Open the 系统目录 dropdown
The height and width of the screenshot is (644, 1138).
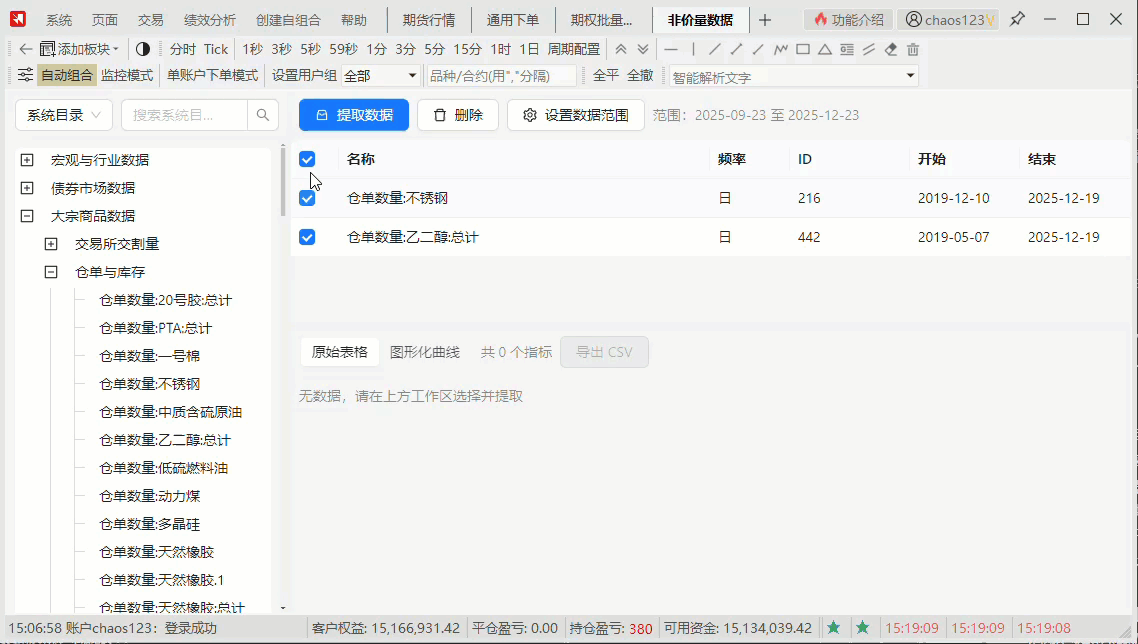(x=64, y=115)
